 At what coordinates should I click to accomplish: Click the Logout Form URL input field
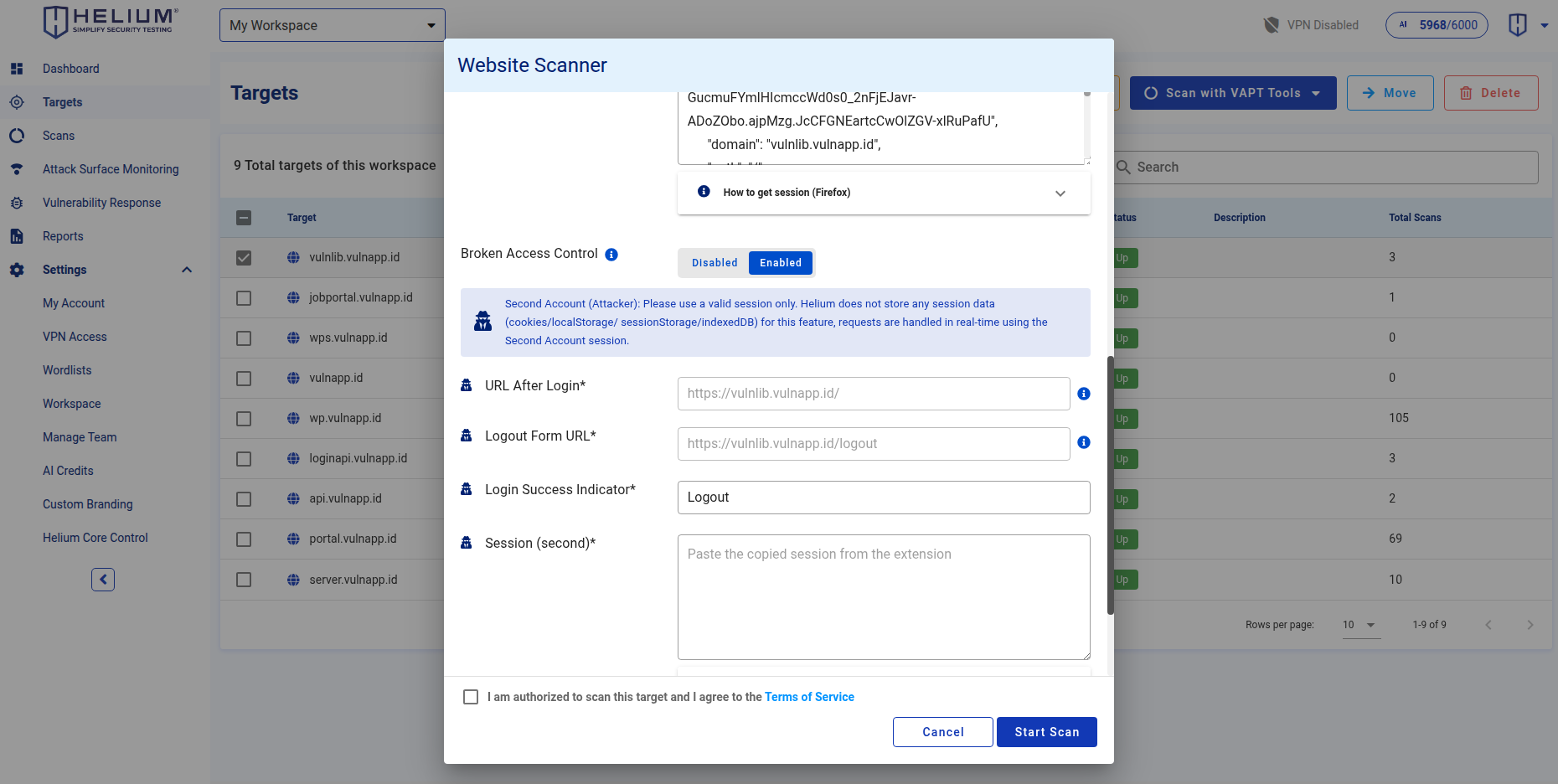[x=874, y=444]
